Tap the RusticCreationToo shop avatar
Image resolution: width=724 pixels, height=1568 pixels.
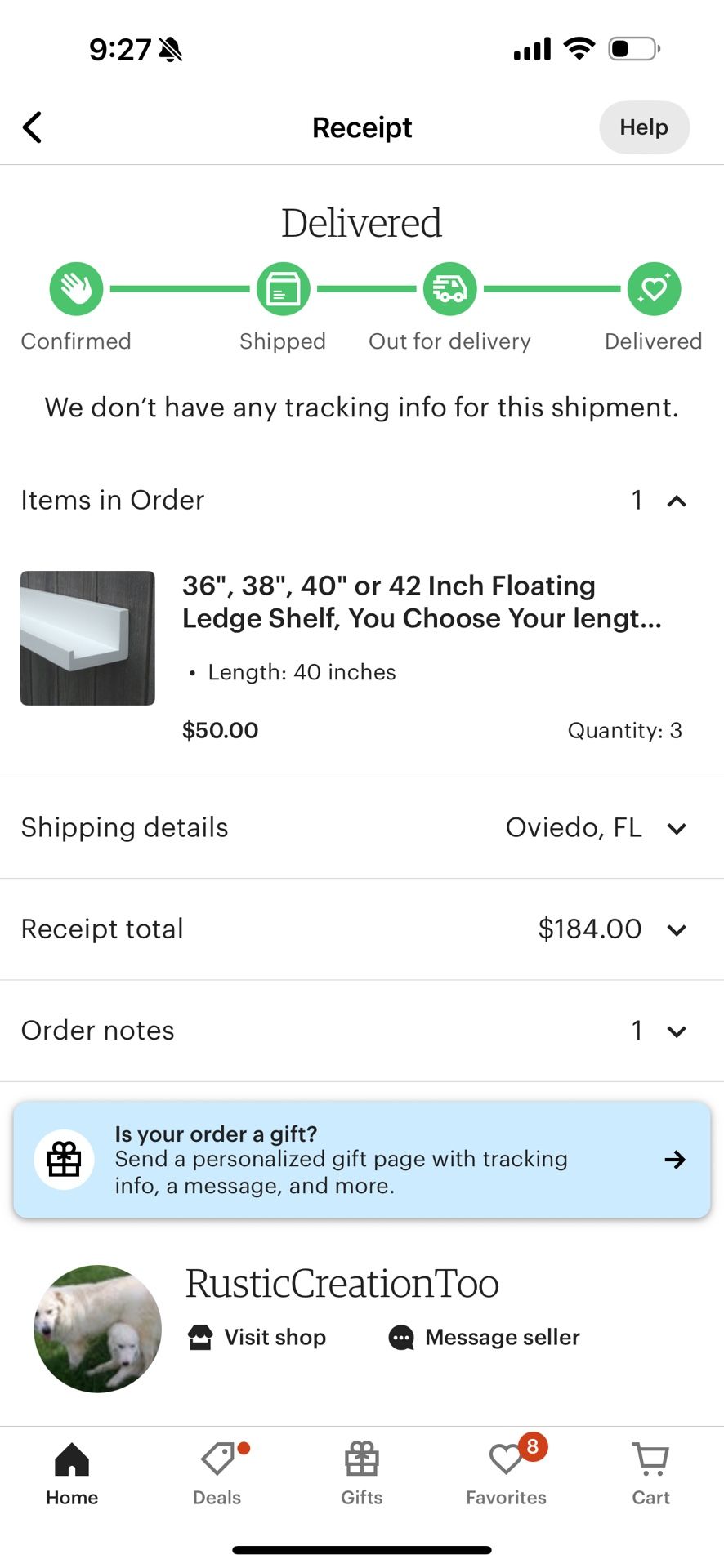click(x=98, y=1329)
